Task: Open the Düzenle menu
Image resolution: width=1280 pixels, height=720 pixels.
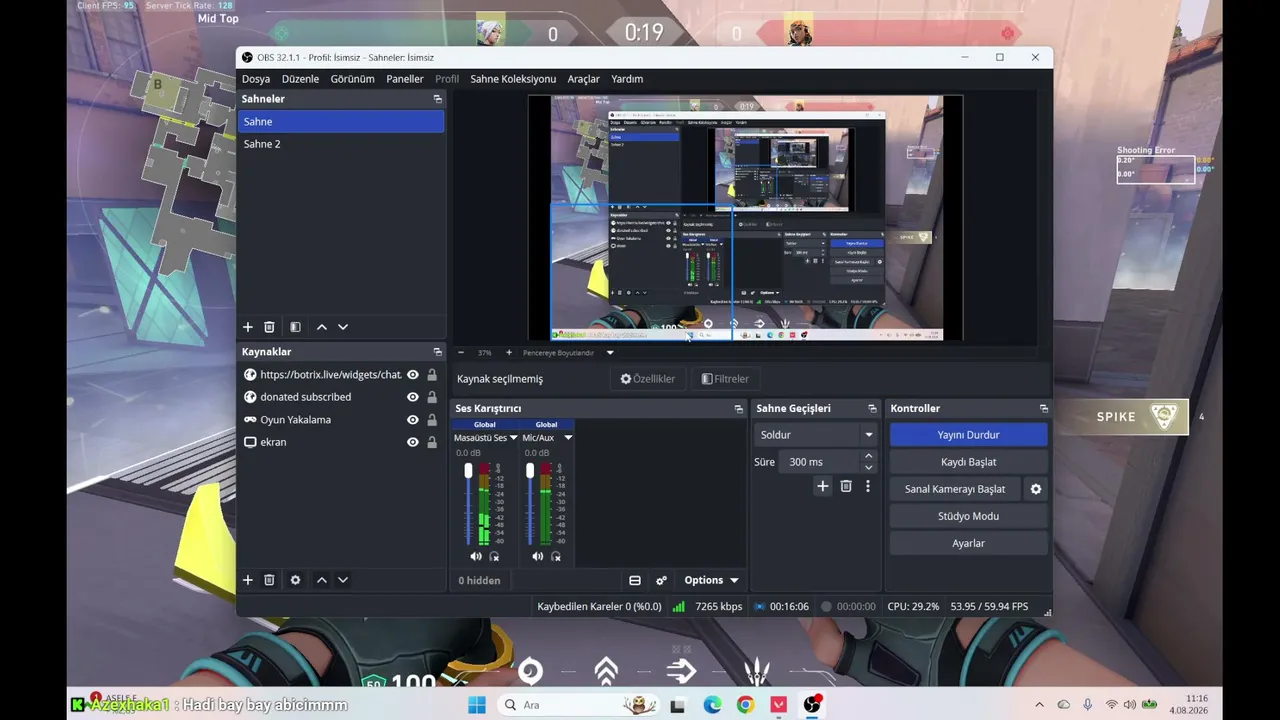Action: pyautogui.click(x=300, y=79)
